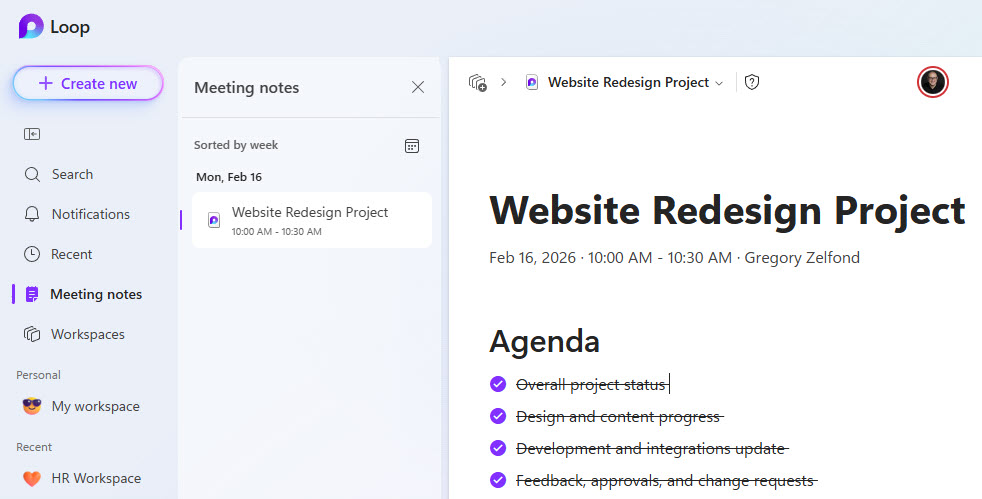
Task: Open the calendar view icon beside Sorted by week
Action: tap(411, 146)
